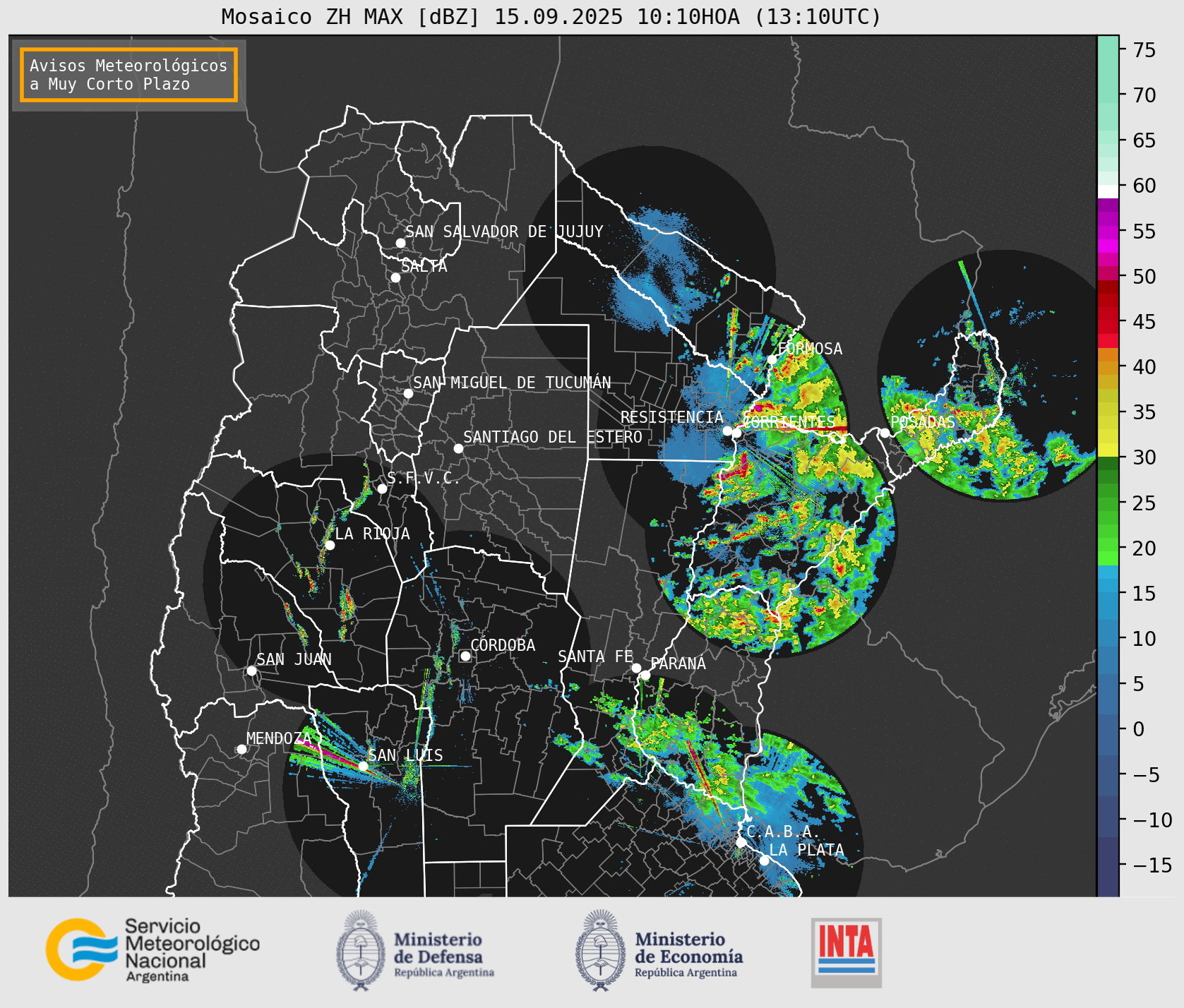Viewport: 1184px width, 1008px height.
Task: Click the LA PLATA label text
Action: 806,850
